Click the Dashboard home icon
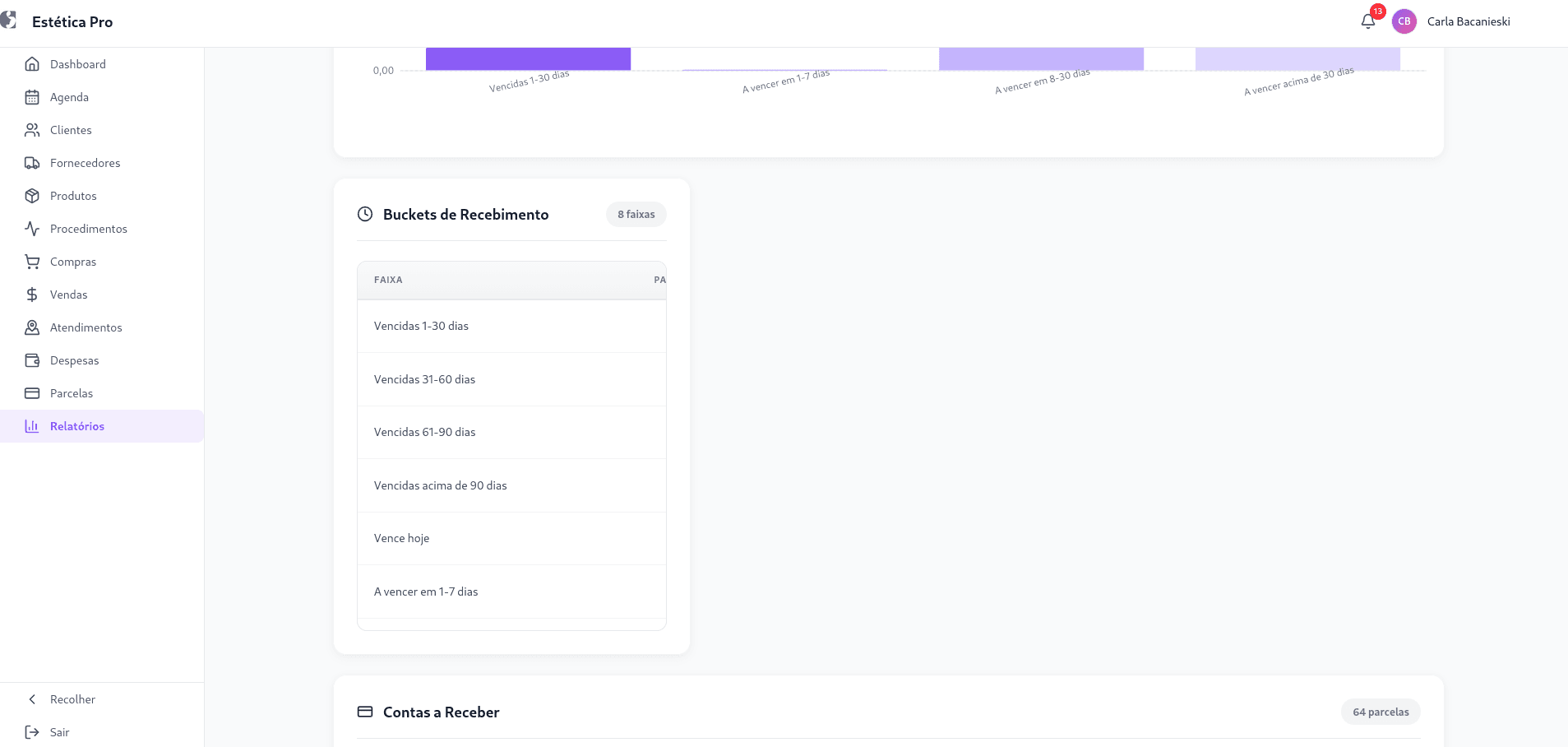 pos(32,64)
